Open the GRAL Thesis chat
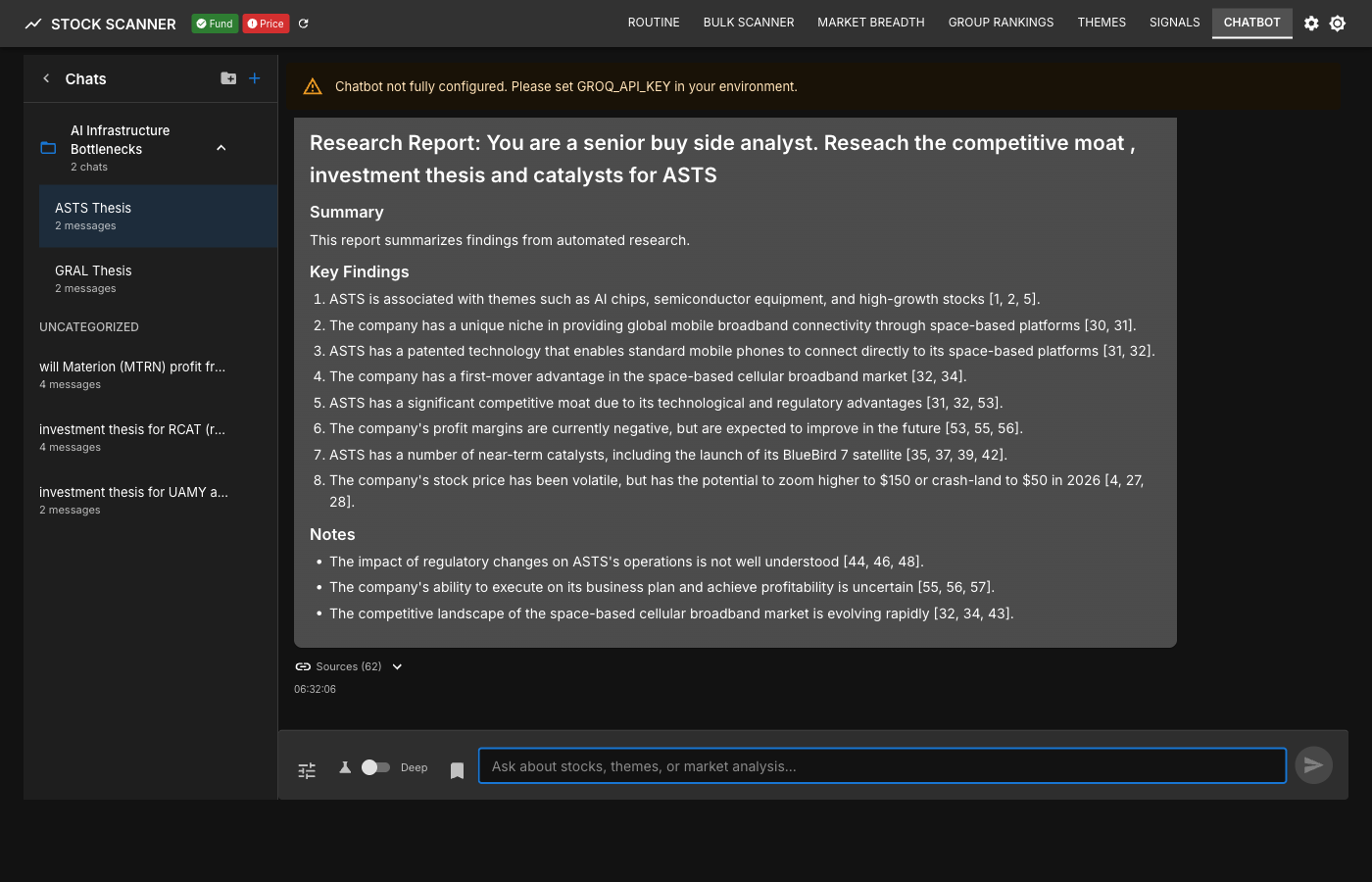 (x=158, y=279)
